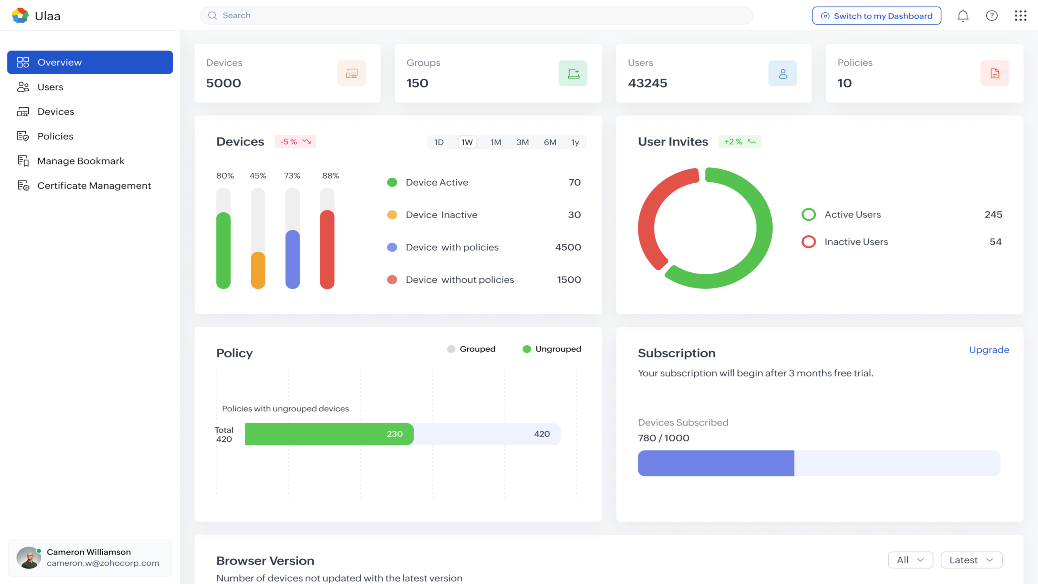This screenshot has height=584, width=1038.
Task: Select the 1M time range tab
Action: (x=495, y=142)
